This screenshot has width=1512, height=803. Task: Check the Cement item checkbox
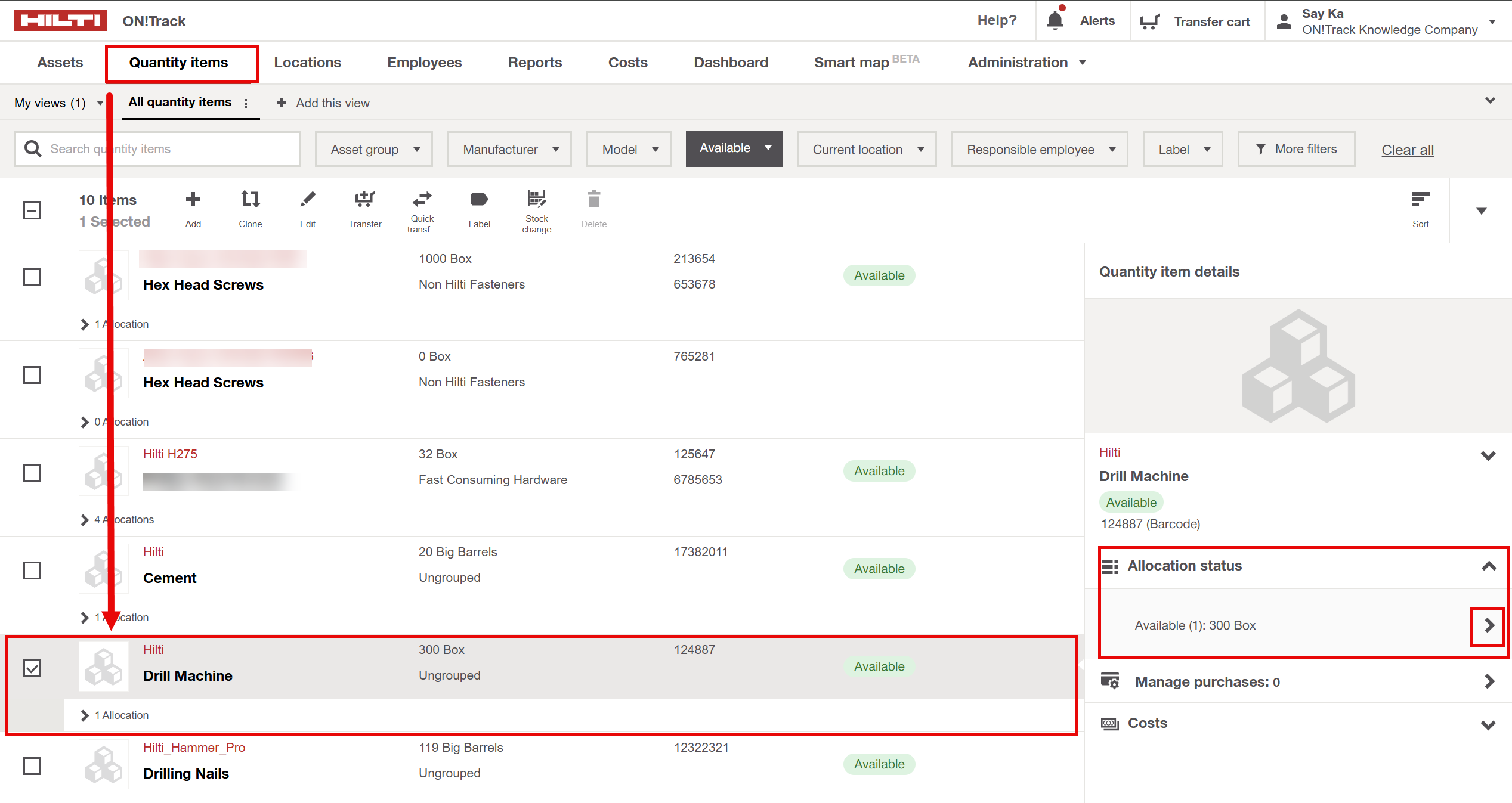click(33, 571)
